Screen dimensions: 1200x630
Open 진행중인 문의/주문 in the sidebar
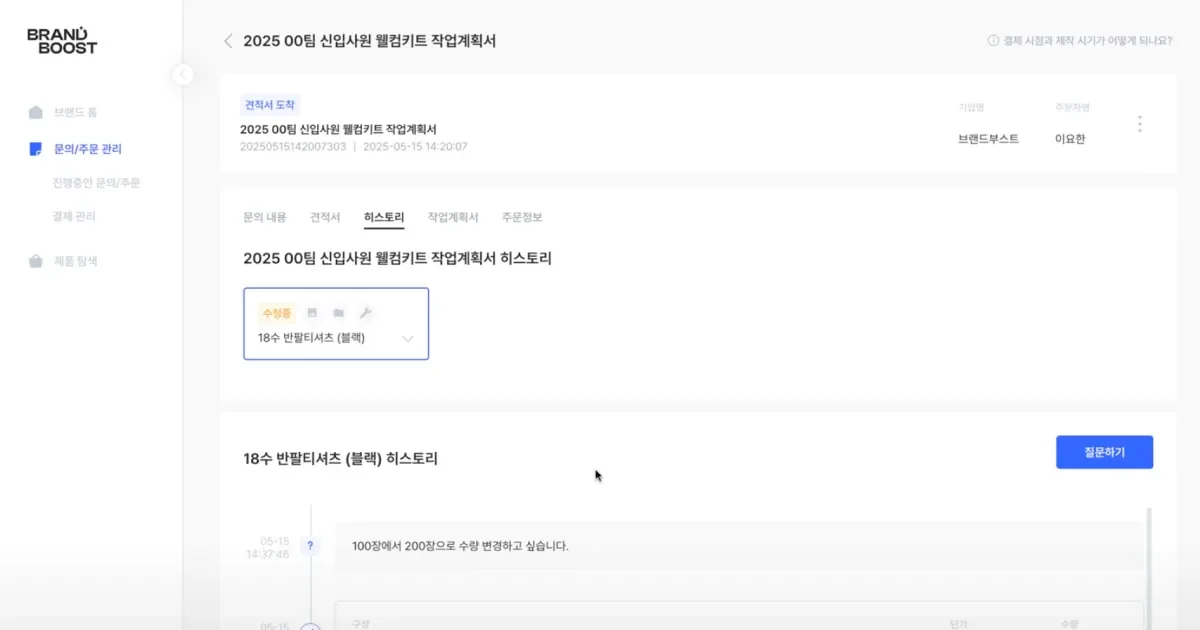[97, 182]
